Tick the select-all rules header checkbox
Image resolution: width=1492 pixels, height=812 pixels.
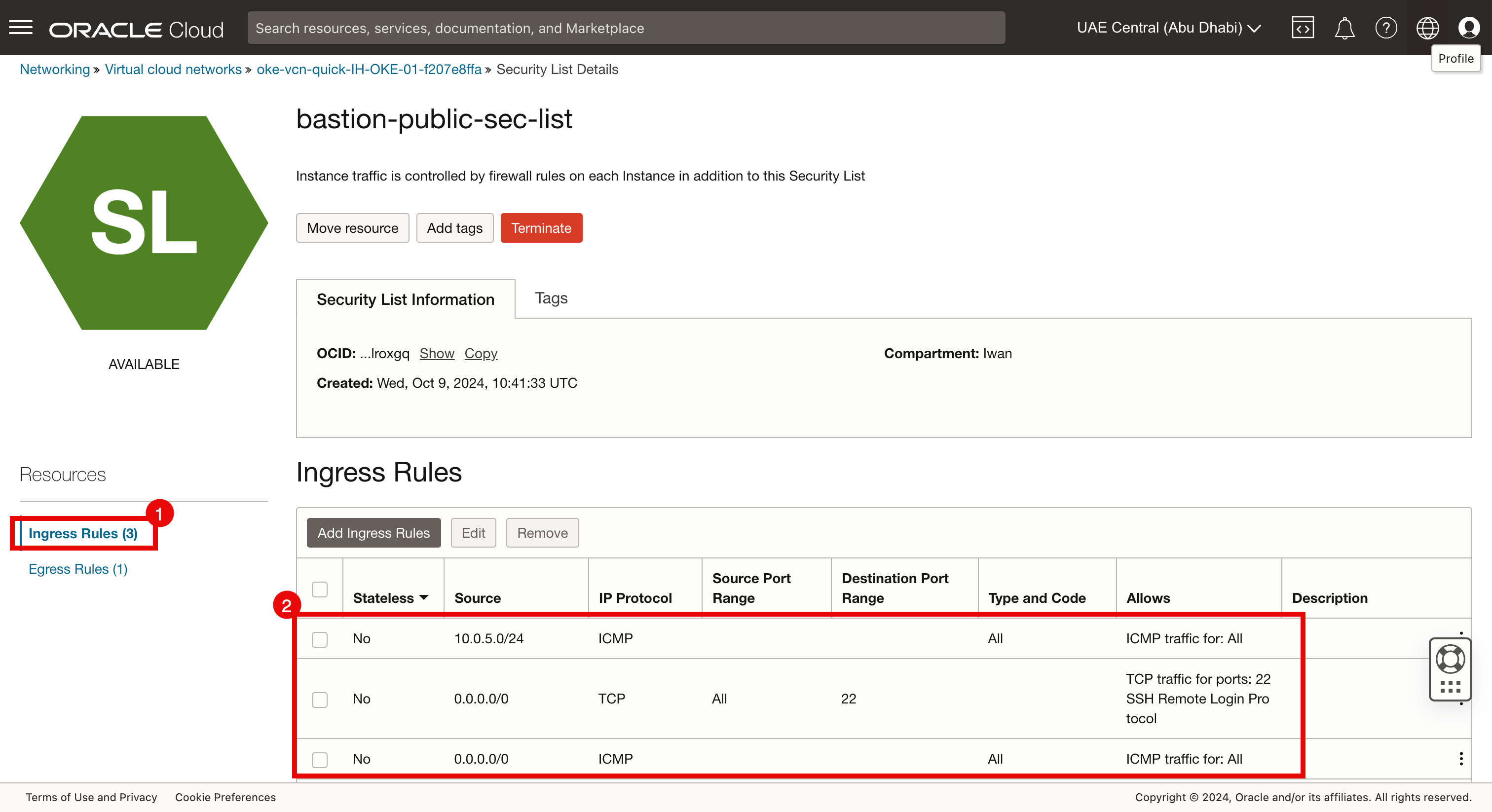coord(320,589)
